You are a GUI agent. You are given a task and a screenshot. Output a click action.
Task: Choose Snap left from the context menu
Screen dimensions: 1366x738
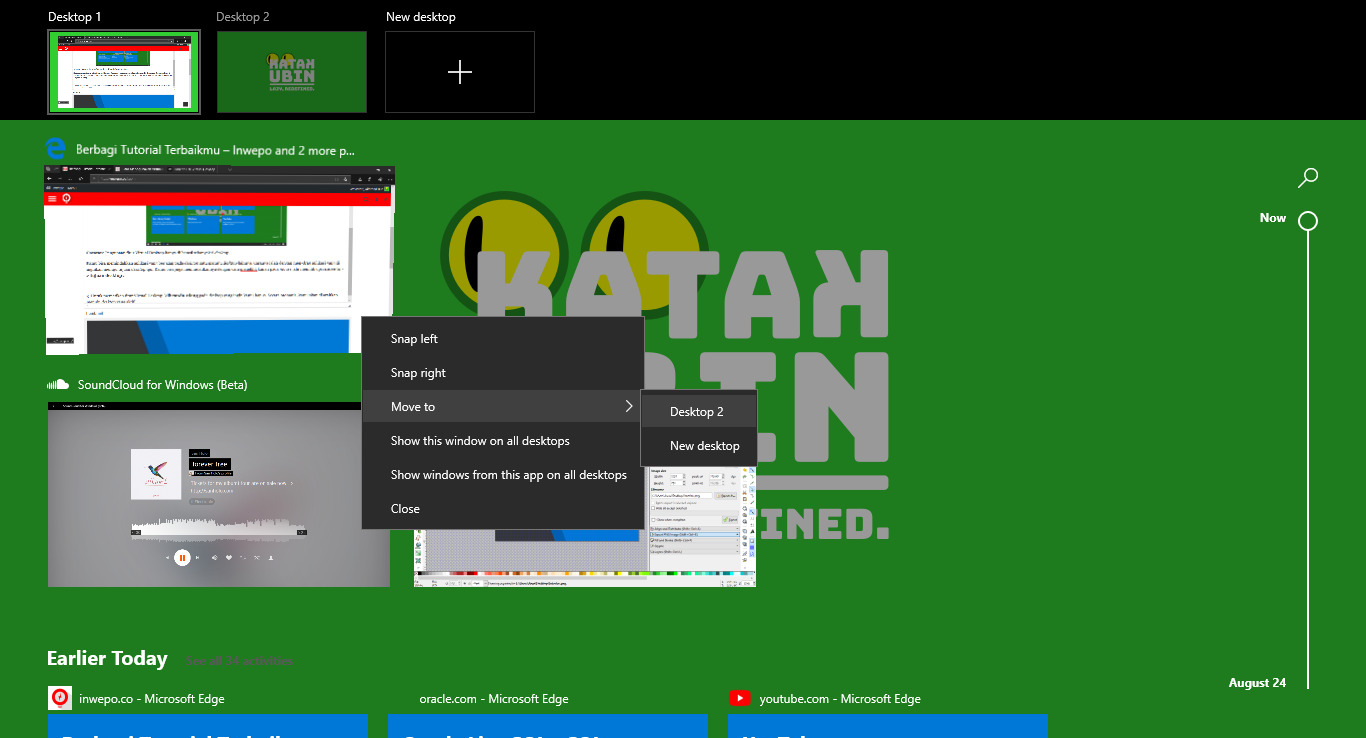502,339
